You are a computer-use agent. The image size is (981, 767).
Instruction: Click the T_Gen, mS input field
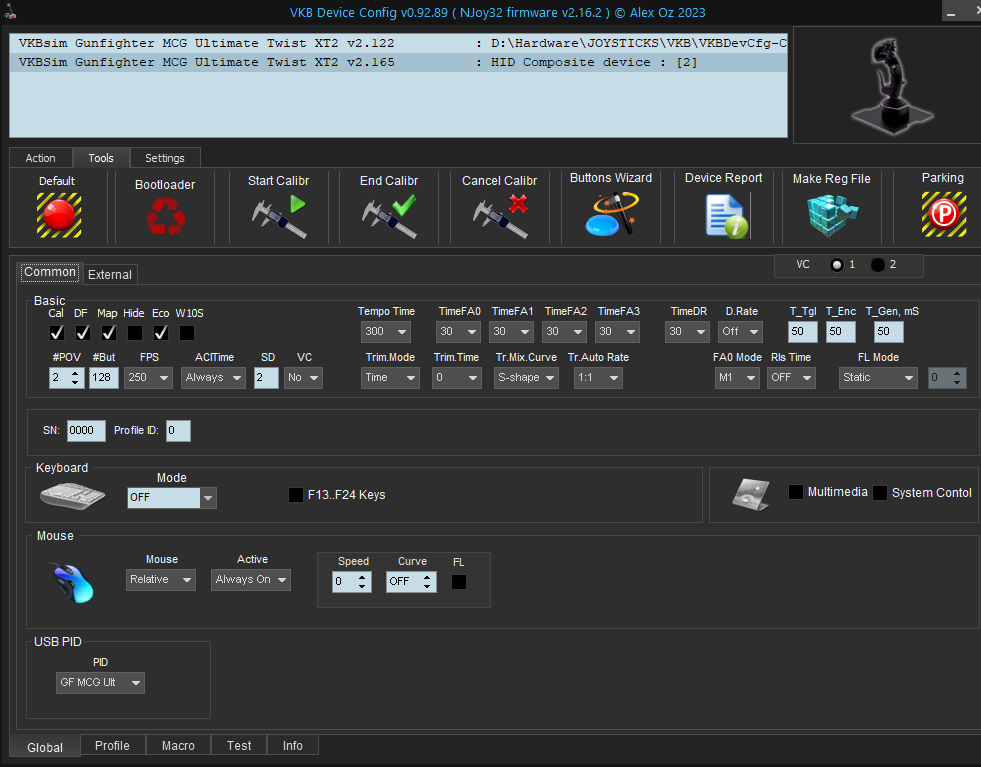pos(888,332)
